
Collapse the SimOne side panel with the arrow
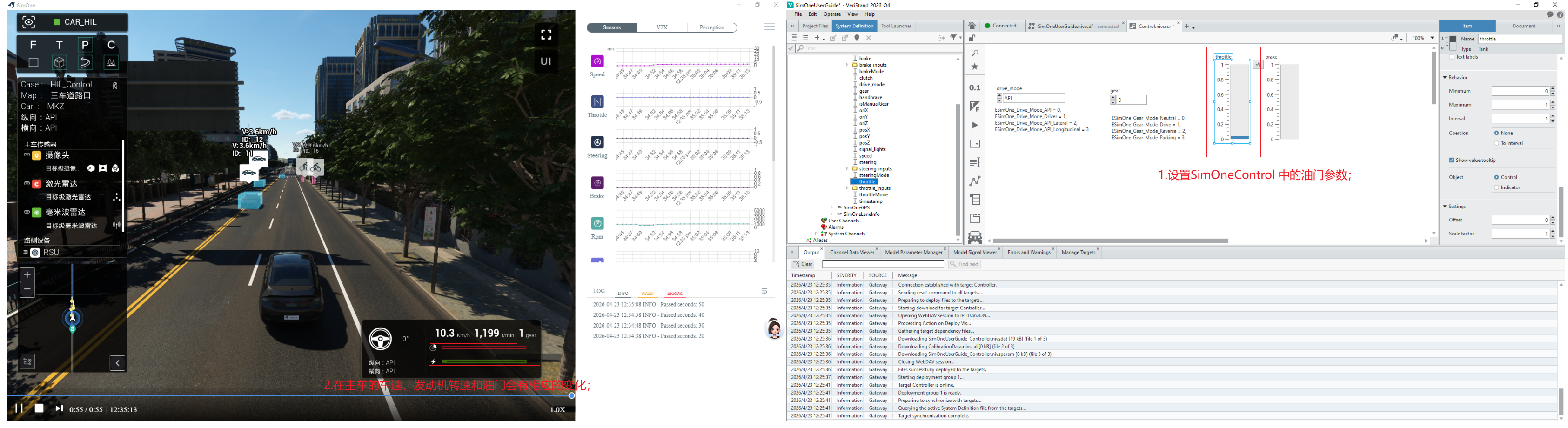[x=117, y=363]
